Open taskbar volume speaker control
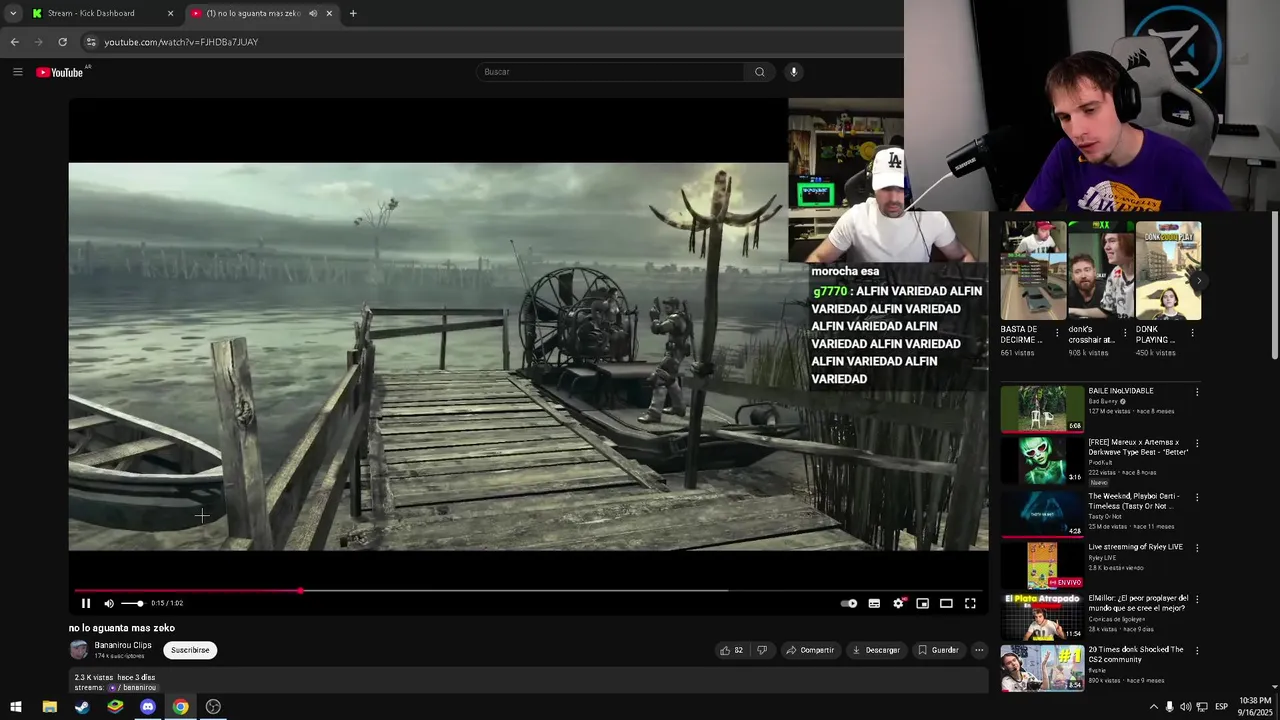This screenshot has width=1280, height=720. click(1185, 707)
